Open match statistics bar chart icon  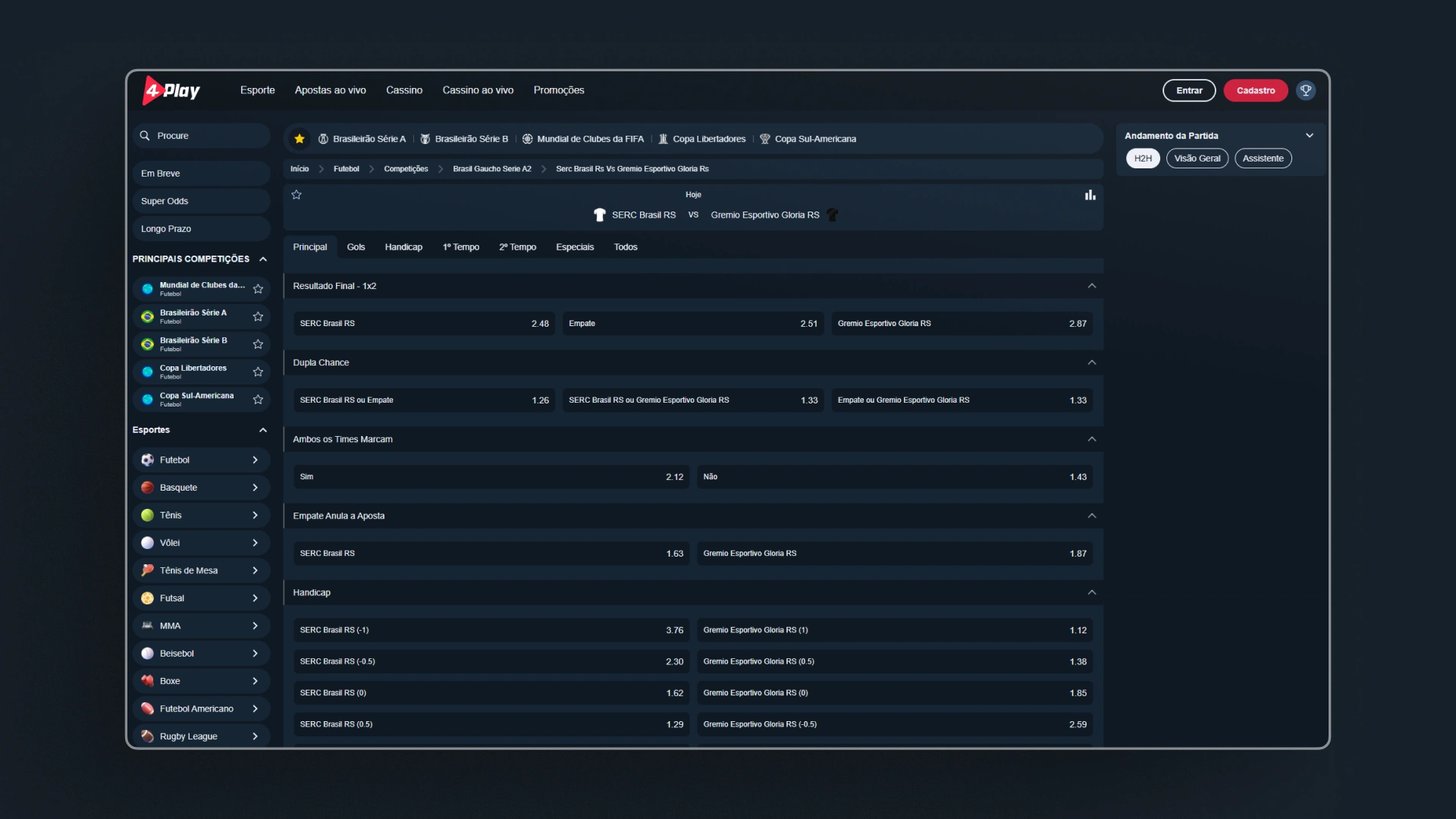(x=1090, y=195)
